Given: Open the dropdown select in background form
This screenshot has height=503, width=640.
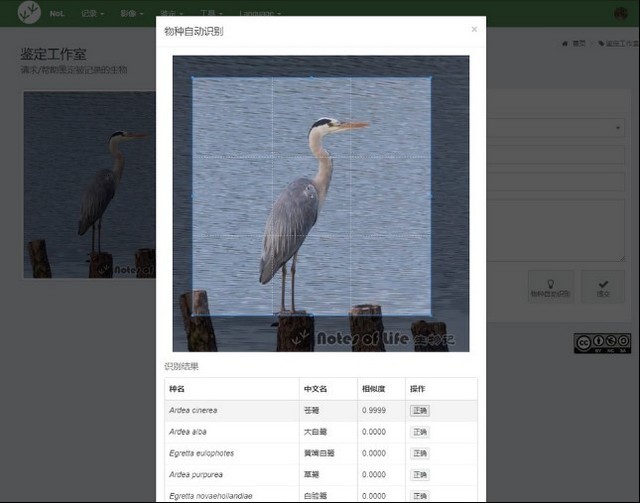Looking at the screenshot, I should click(x=555, y=128).
